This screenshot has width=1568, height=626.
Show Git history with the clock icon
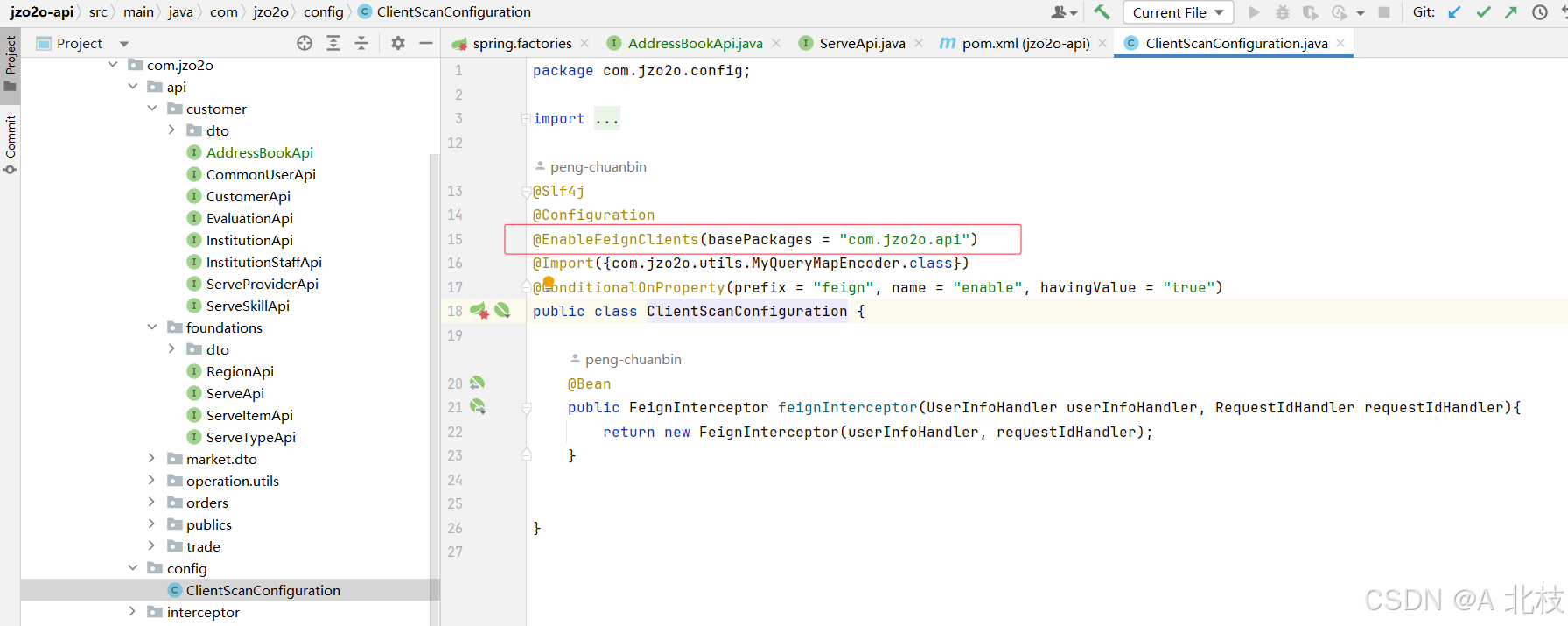click(x=1540, y=12)
